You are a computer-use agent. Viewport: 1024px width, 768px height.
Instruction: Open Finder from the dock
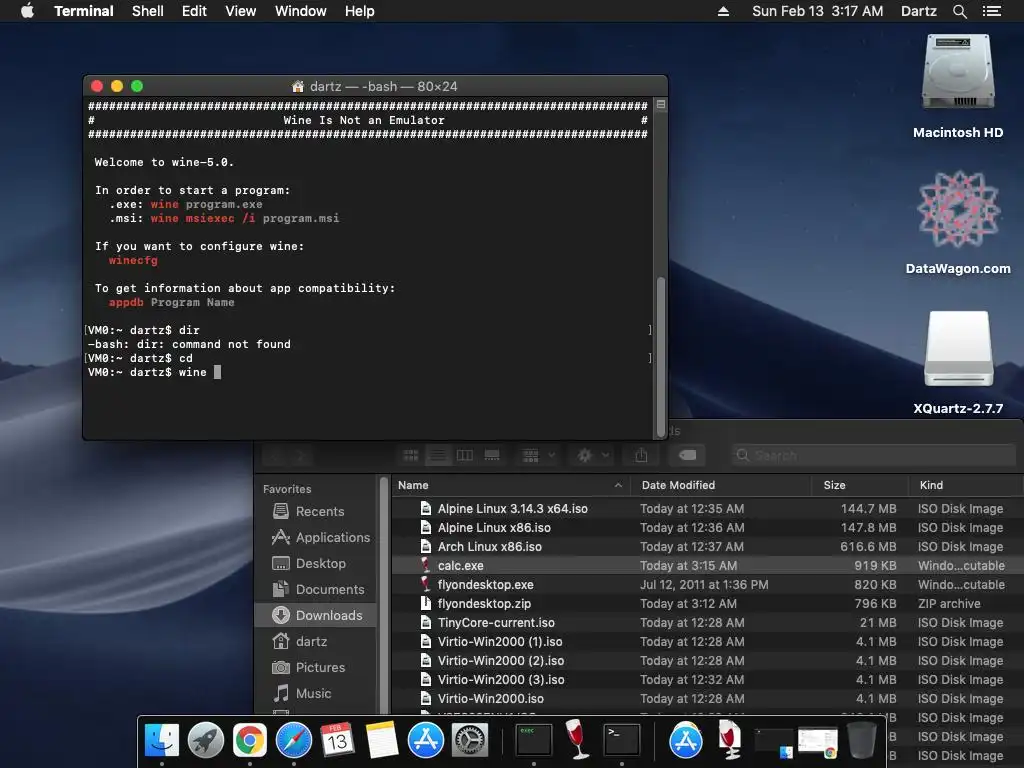(161, 741)
